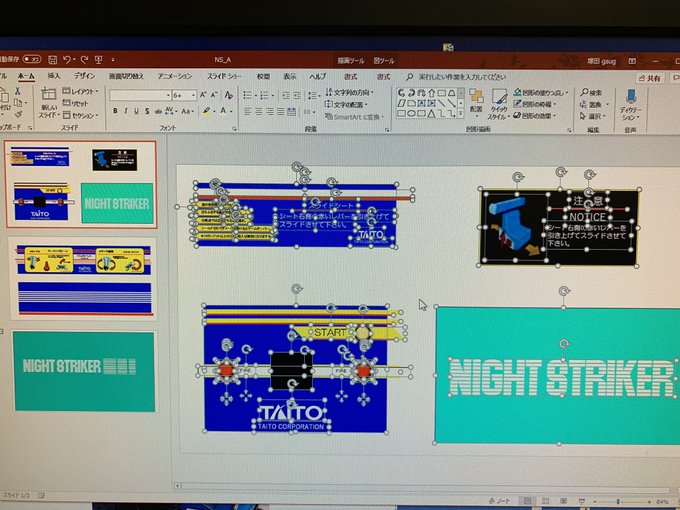
Task: Click the Share (共有) button
Action: pos(650,78)
